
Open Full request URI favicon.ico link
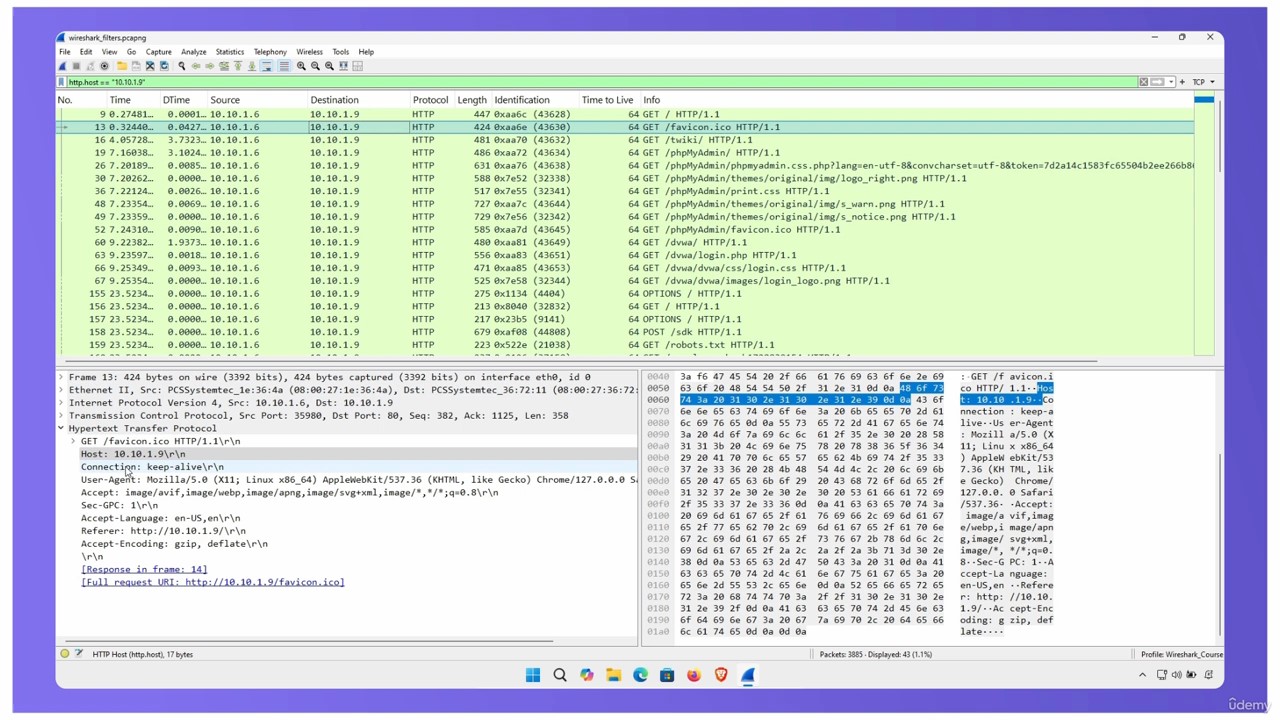pos(213,582)
